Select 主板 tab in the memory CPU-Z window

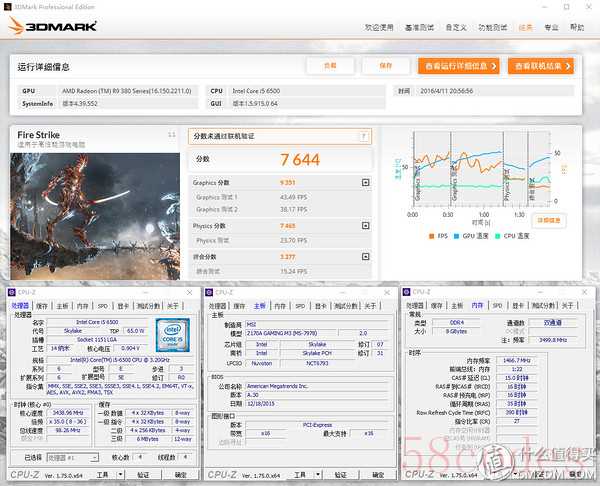pyautogui.click(x=457, y=305)
